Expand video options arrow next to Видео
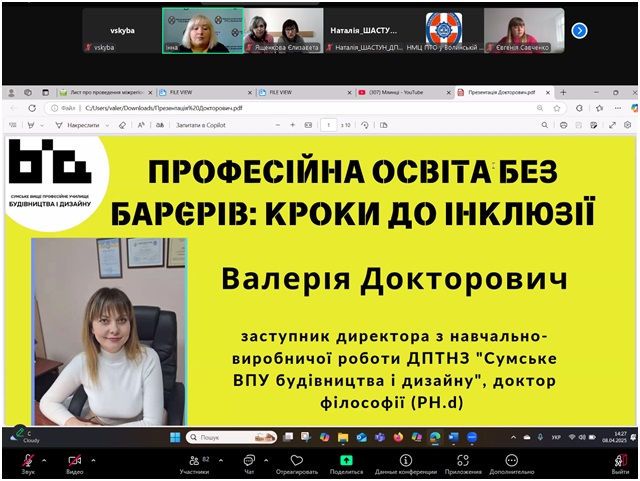This screenshot has width=640, height=481. coord(93,460)
